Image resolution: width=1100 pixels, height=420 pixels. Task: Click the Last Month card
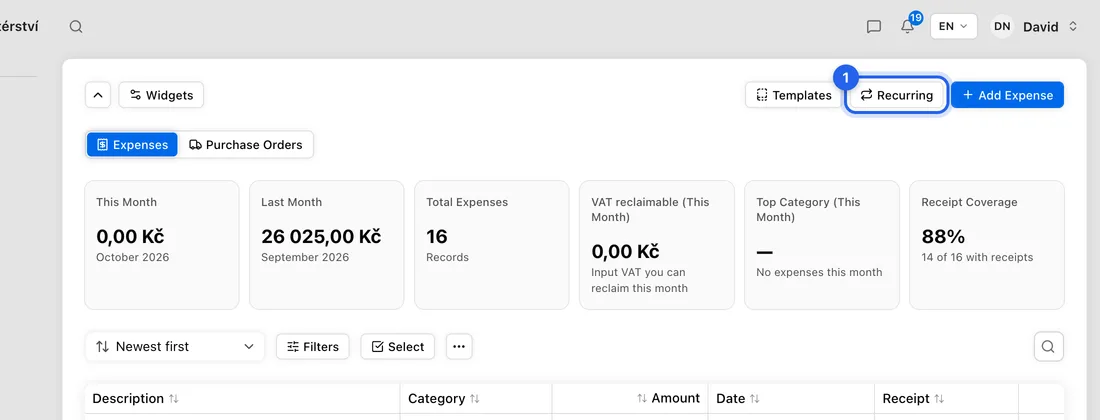click(x=326, y=245)
